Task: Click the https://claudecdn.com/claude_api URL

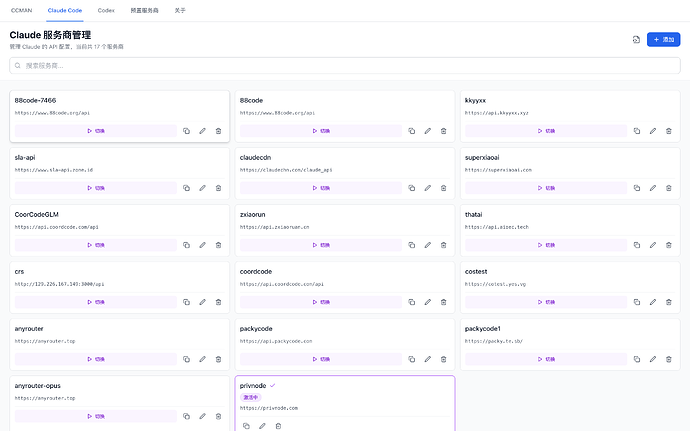Action: (286, 170)
